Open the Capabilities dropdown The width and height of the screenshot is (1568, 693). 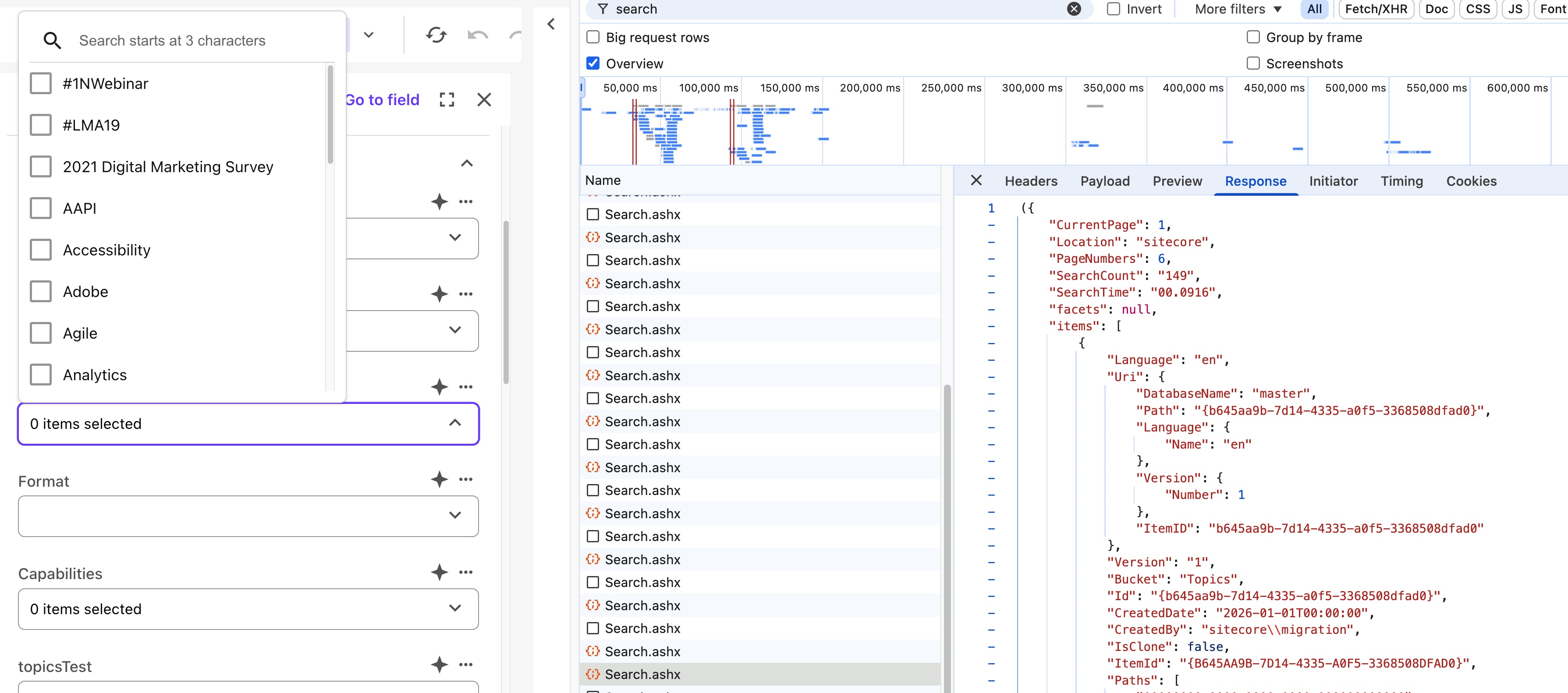pos(248,609)
